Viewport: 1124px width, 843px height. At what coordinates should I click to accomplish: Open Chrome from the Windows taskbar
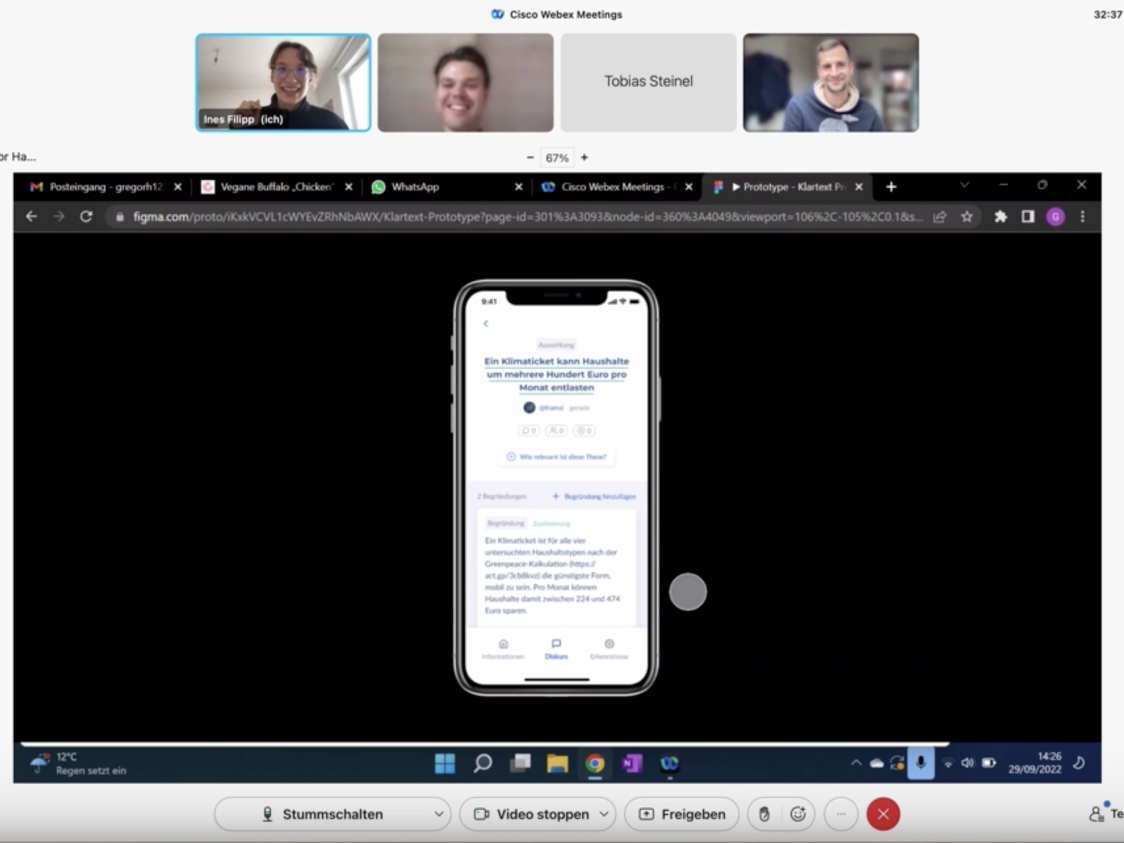pos(595,764)
